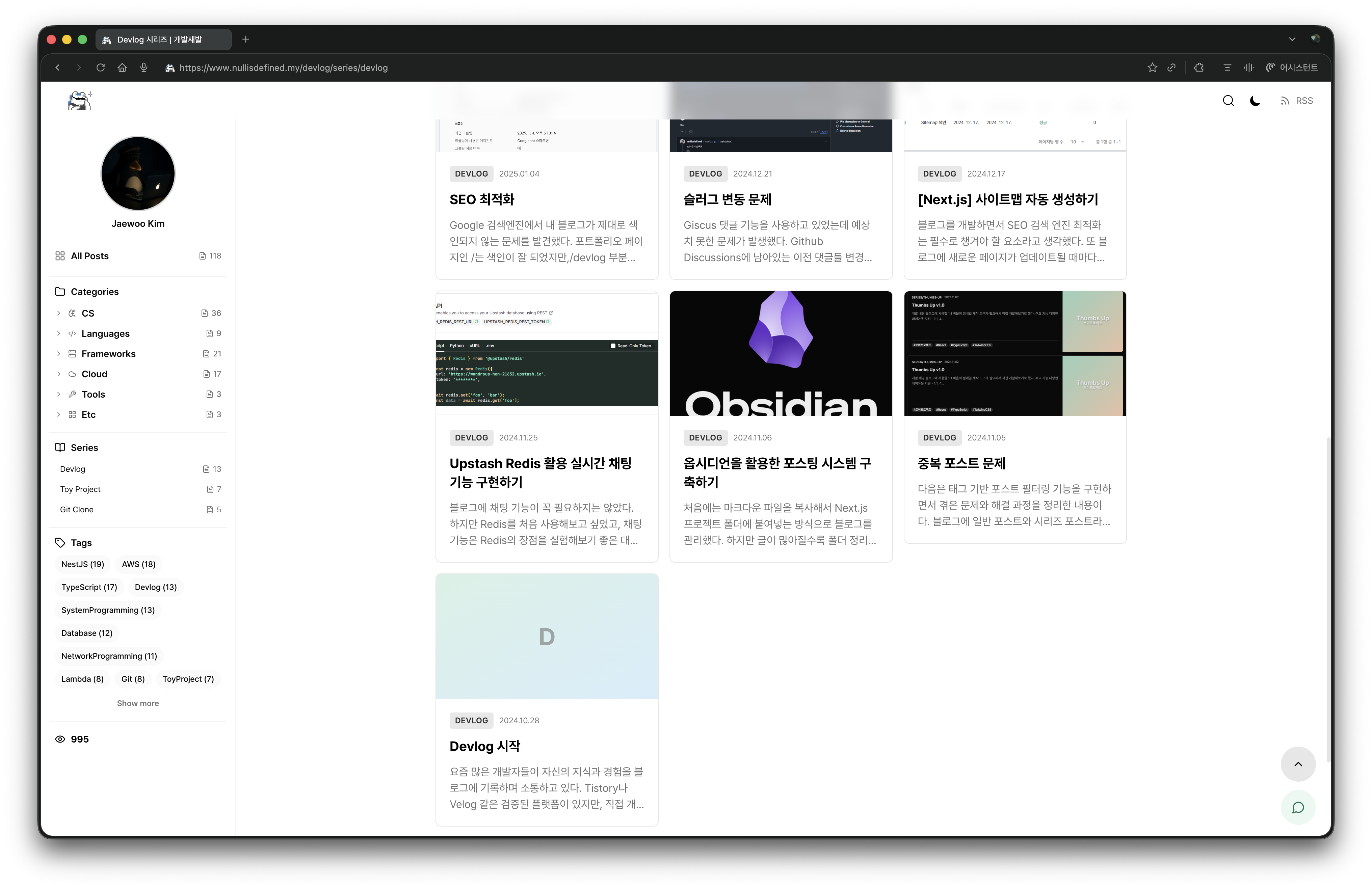Open the 슬러그 변동 문제 post
Viewport: 1372px width, 889px height.
[728, 199]
